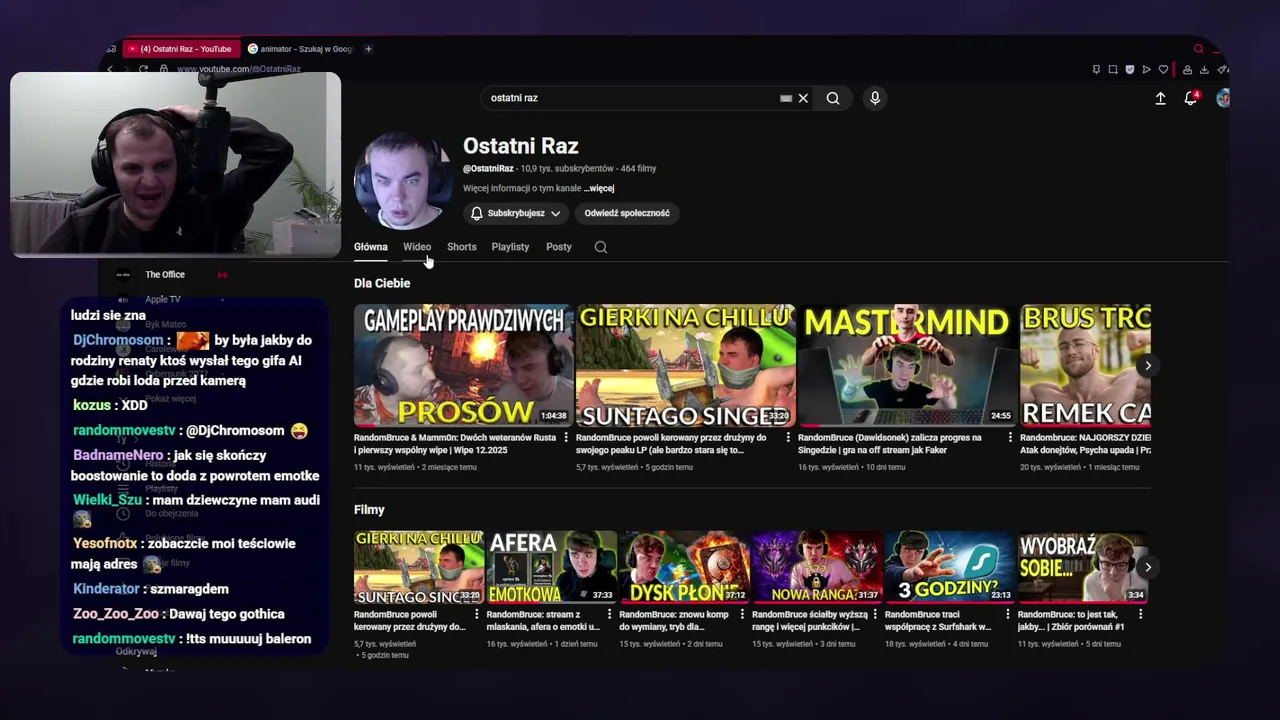This screenshot has height=720, width=1280.
Task: Click the 'Filmy' section heading
Action: click(x=369, y=510)
